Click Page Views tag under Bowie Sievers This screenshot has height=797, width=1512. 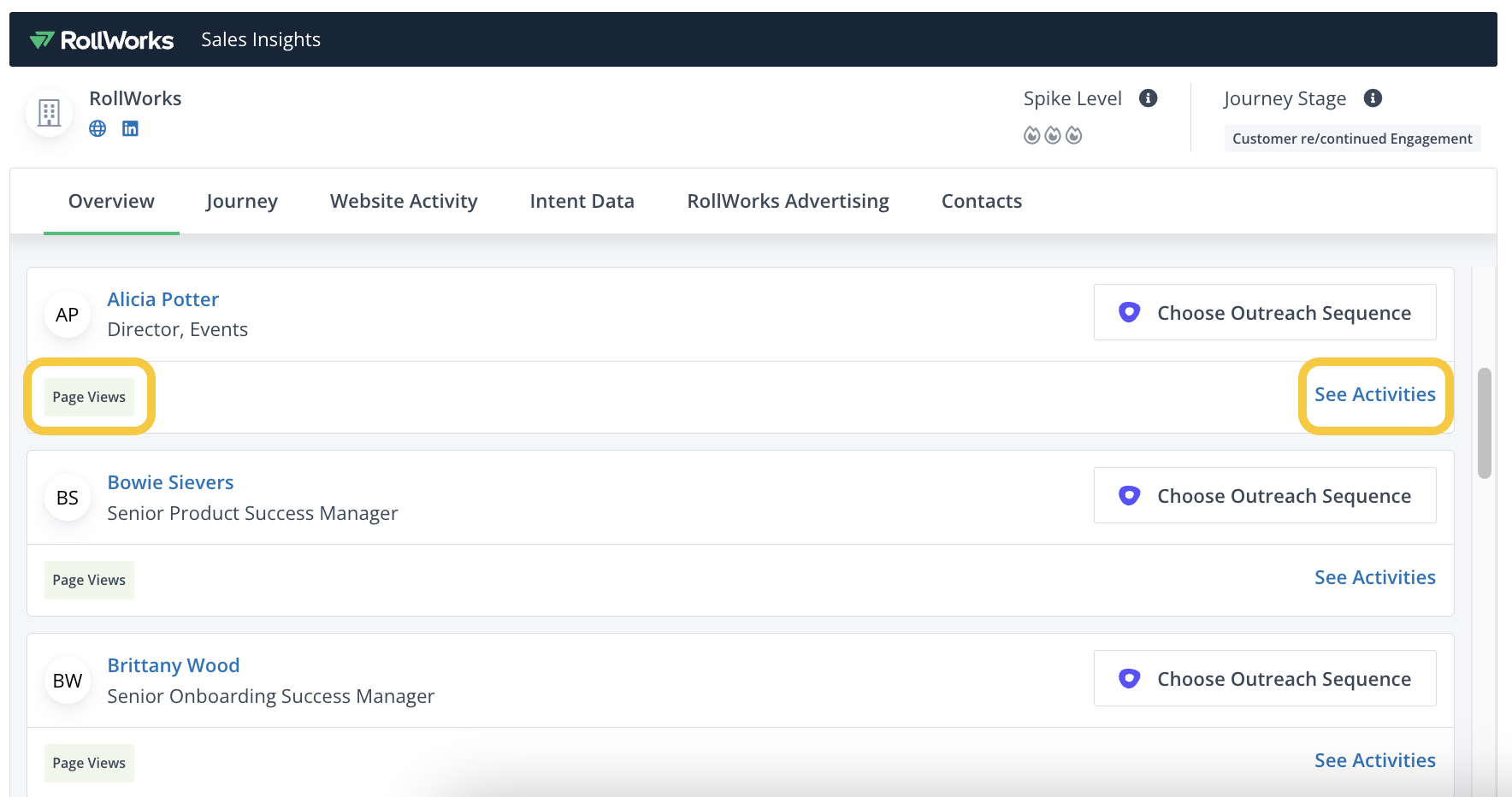(89, 580)
